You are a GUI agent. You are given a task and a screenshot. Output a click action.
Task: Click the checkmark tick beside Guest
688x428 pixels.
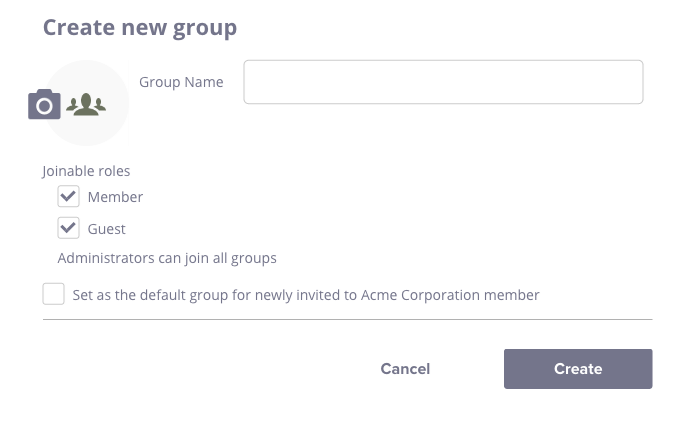(x=68, y=228)
